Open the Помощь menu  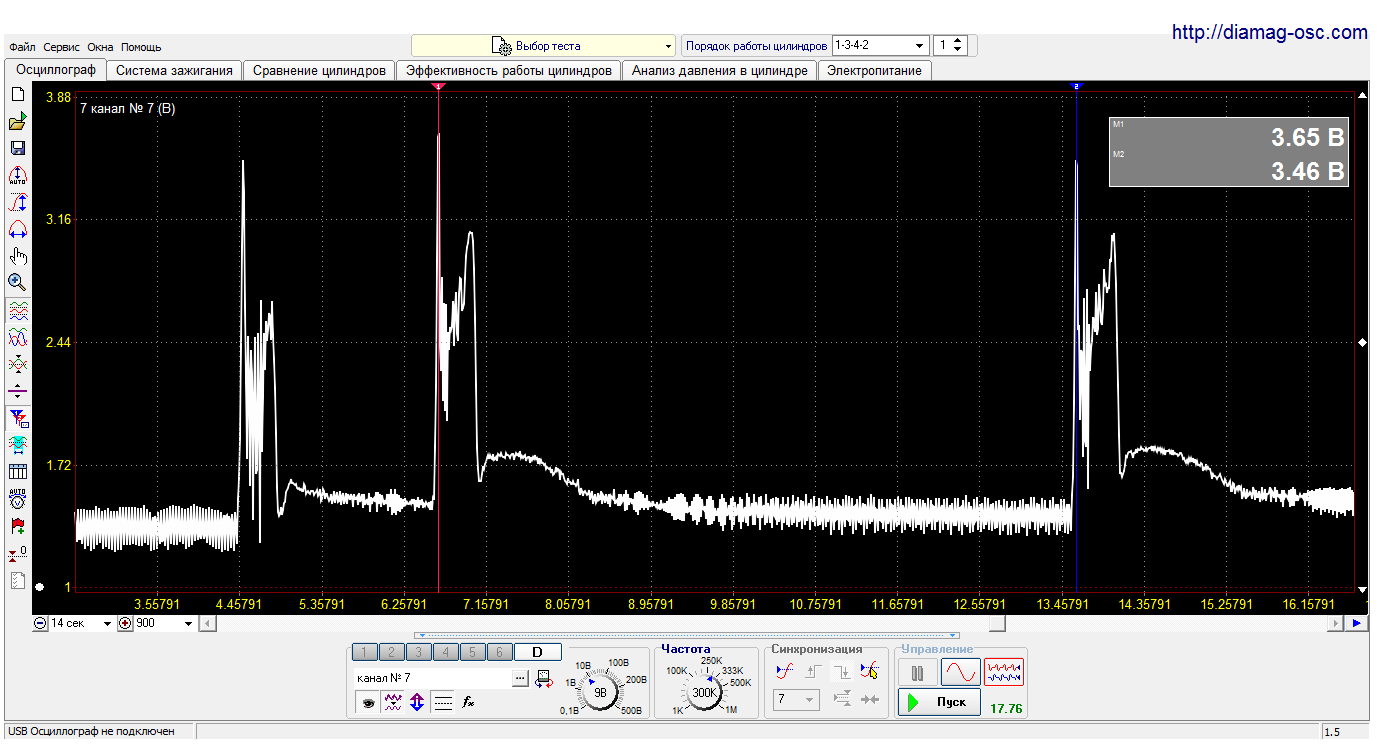[141, 47]
